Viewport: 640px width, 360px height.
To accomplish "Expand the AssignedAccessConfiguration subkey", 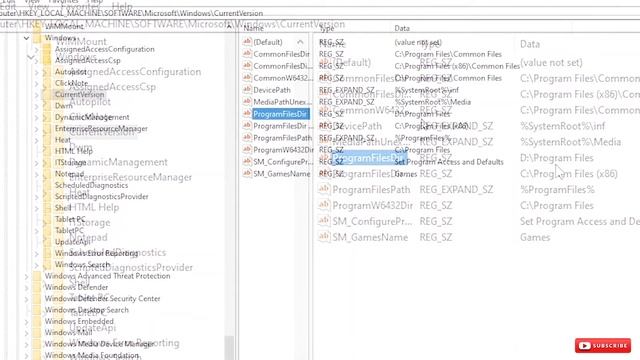I will (x=36, y=49).
